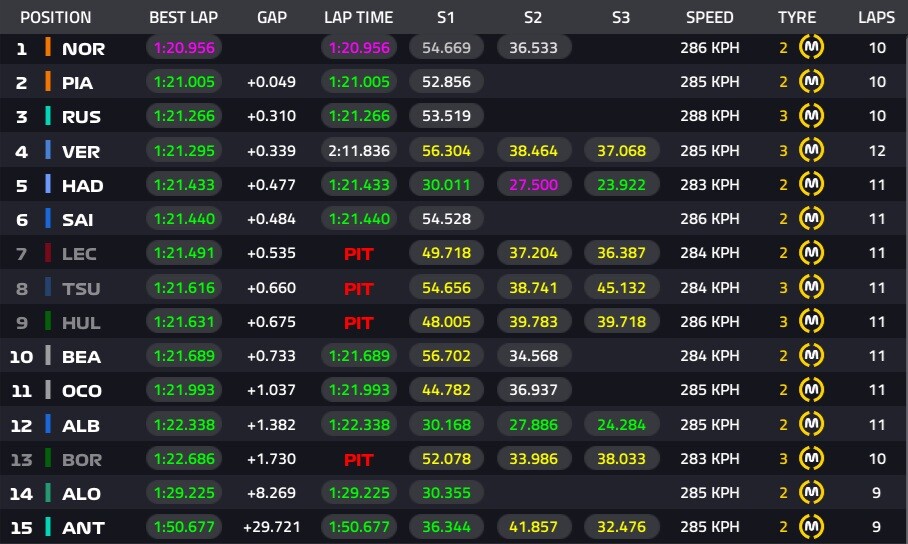Click the tyre icon in the LEC row
This screenshot has width=908, height=544.
pyautogui.click(x=811, y=253)
